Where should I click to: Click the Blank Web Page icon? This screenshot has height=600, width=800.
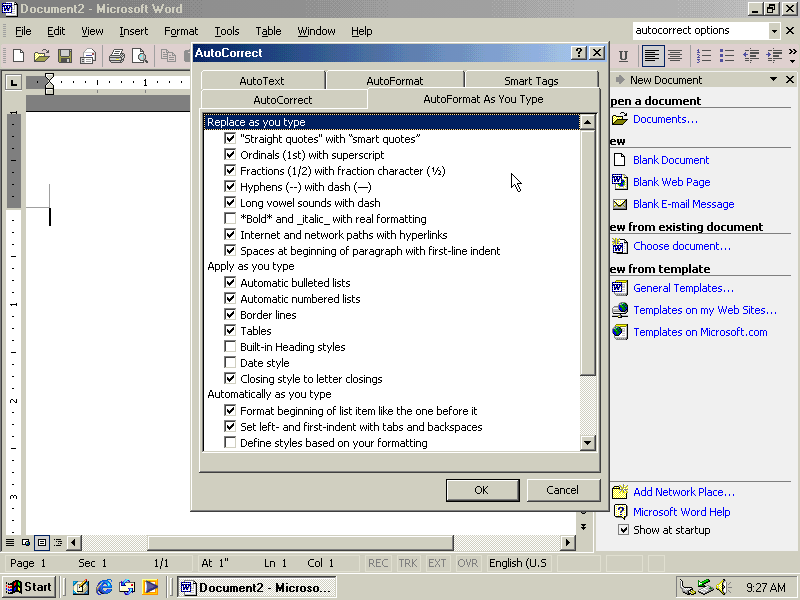click(x=619, y=182)
